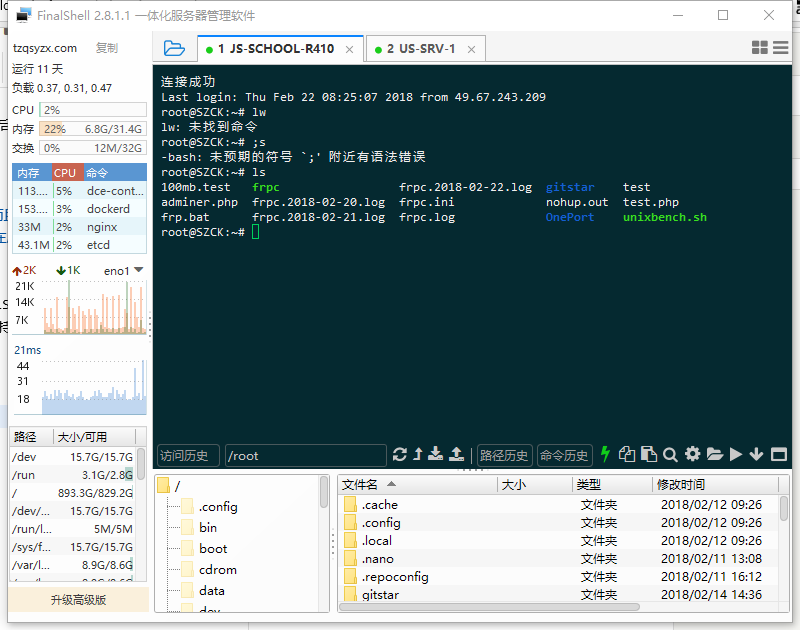Open the eno1 network interface dropdown
The width and height of the screenshot is (800, 630).
click(x=124, y=271)
